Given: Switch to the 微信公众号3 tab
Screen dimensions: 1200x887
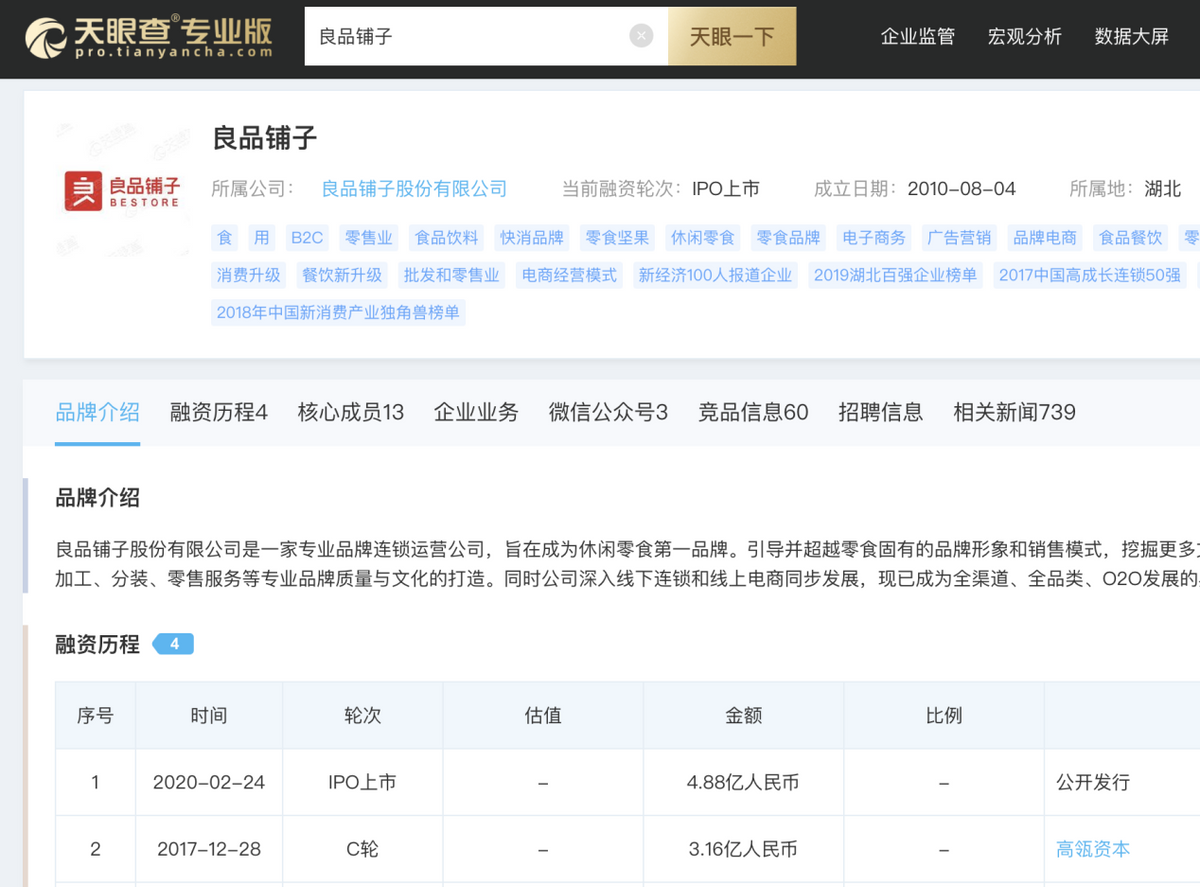Looking at the screenshot, I should coord(608,412).
